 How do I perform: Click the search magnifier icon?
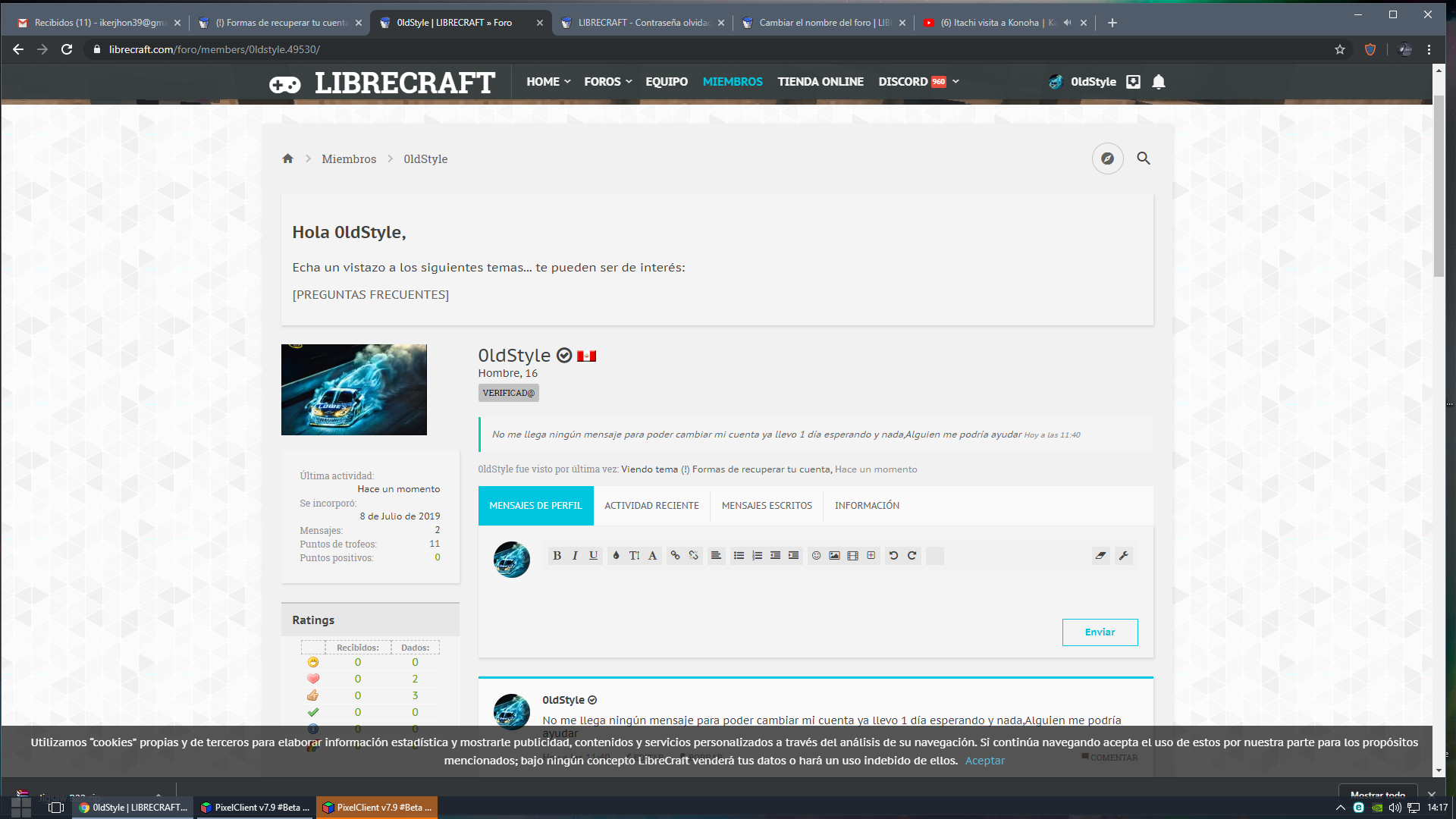click(x=1144, y=158)
